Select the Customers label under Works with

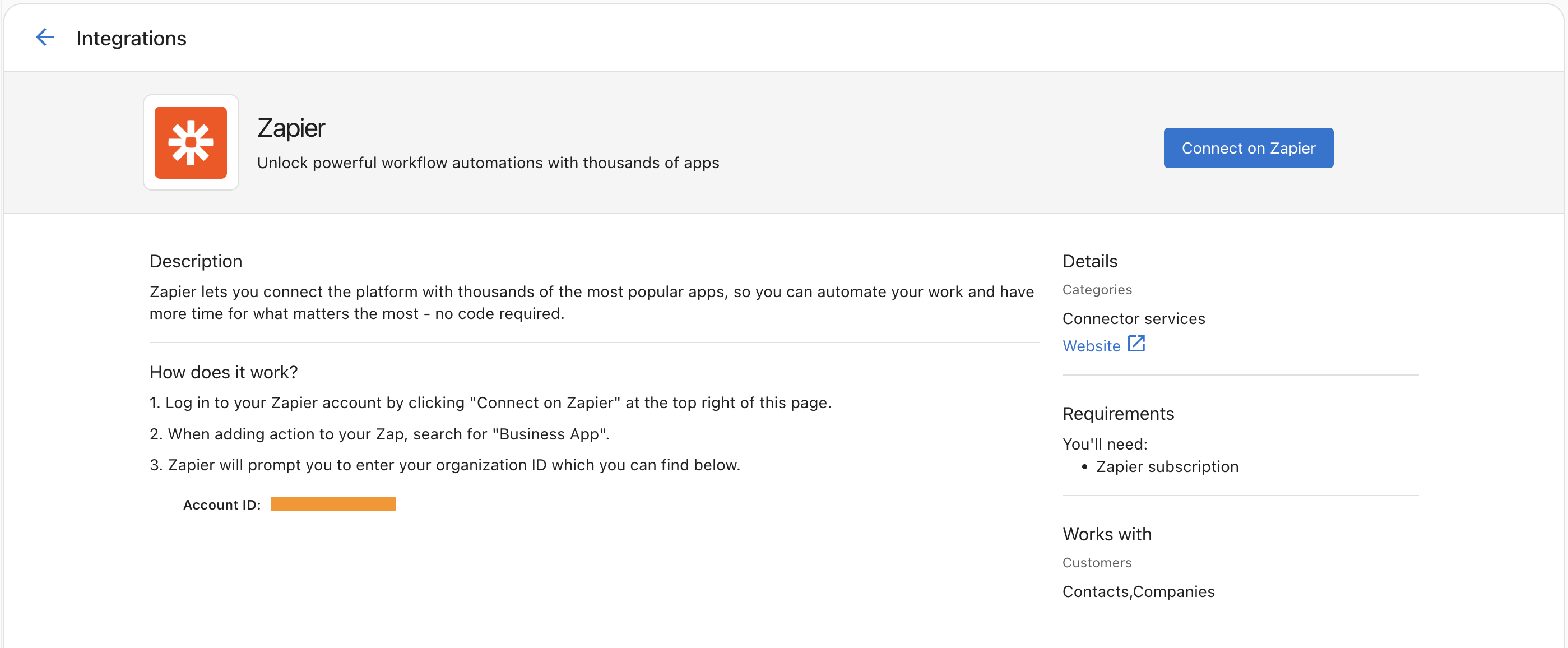(x=1097, y=562)
